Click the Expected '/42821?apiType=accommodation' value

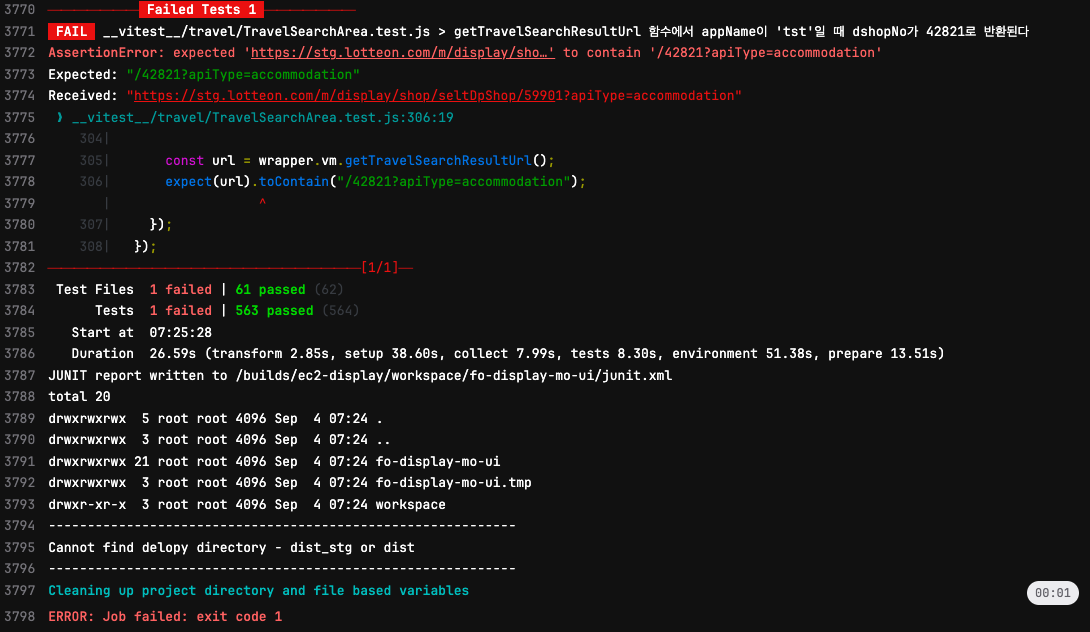coord(243,74)
